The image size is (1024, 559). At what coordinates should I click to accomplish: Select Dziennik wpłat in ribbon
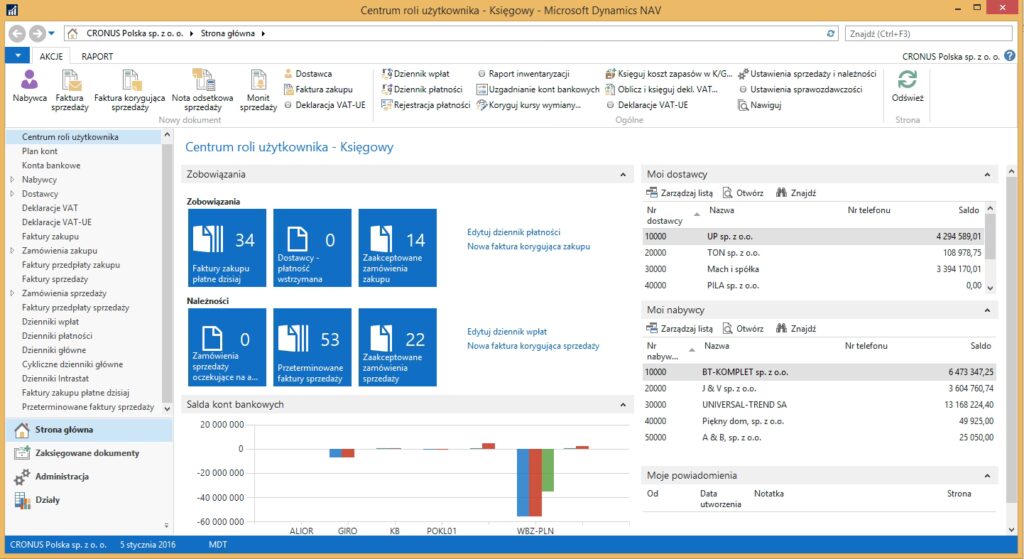tap(421, 74)
